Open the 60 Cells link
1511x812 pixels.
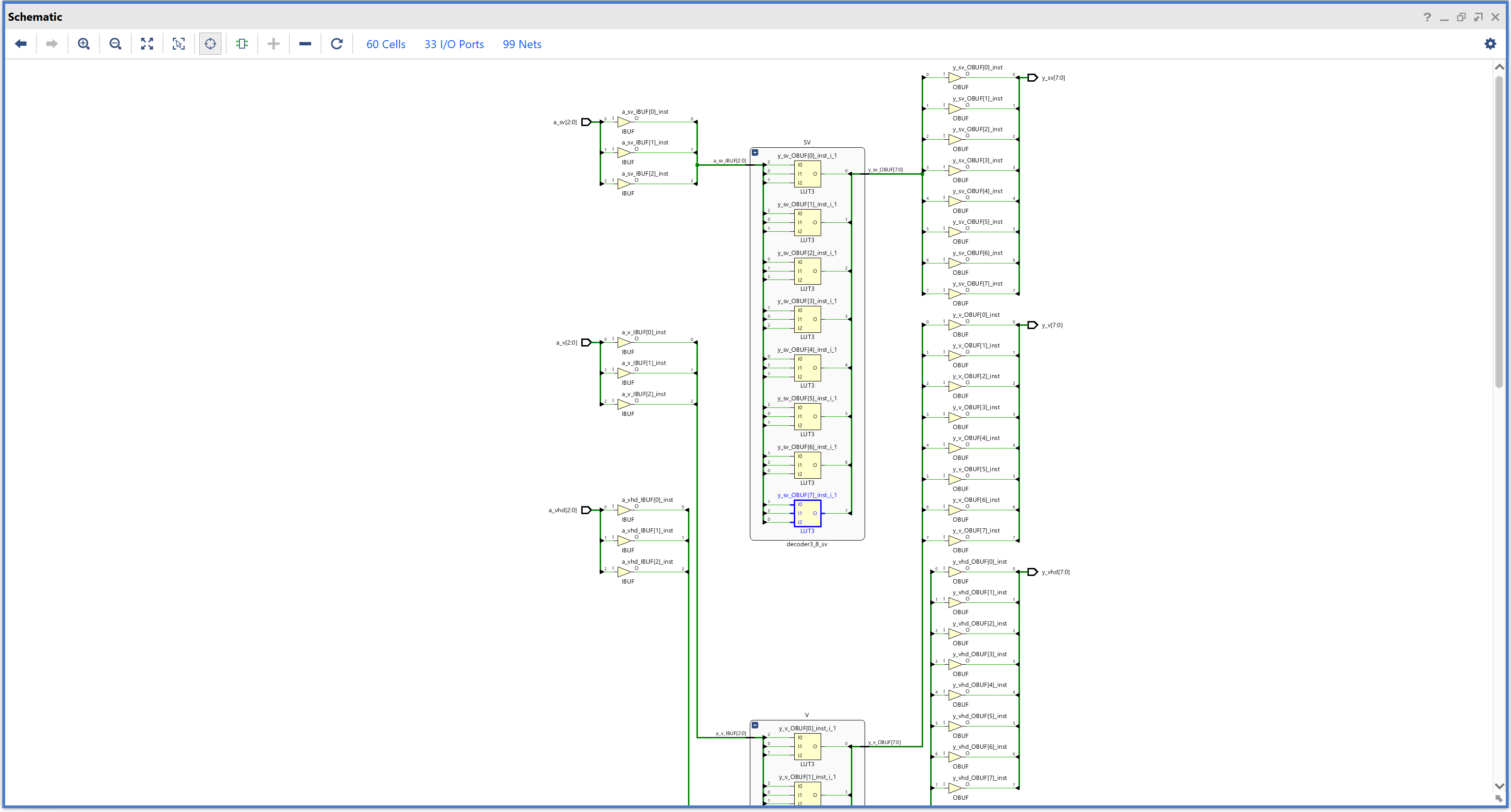[385, 44]
